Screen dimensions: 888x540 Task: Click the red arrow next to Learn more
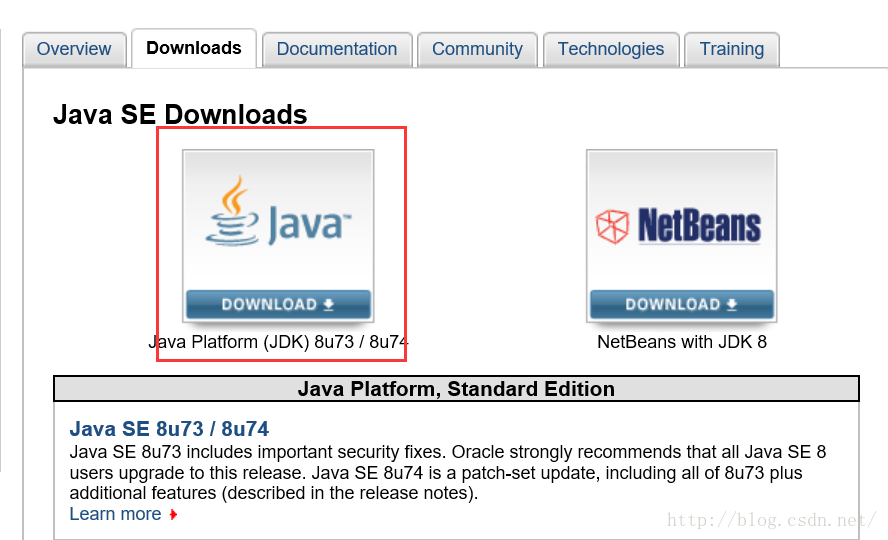(173, 515)
